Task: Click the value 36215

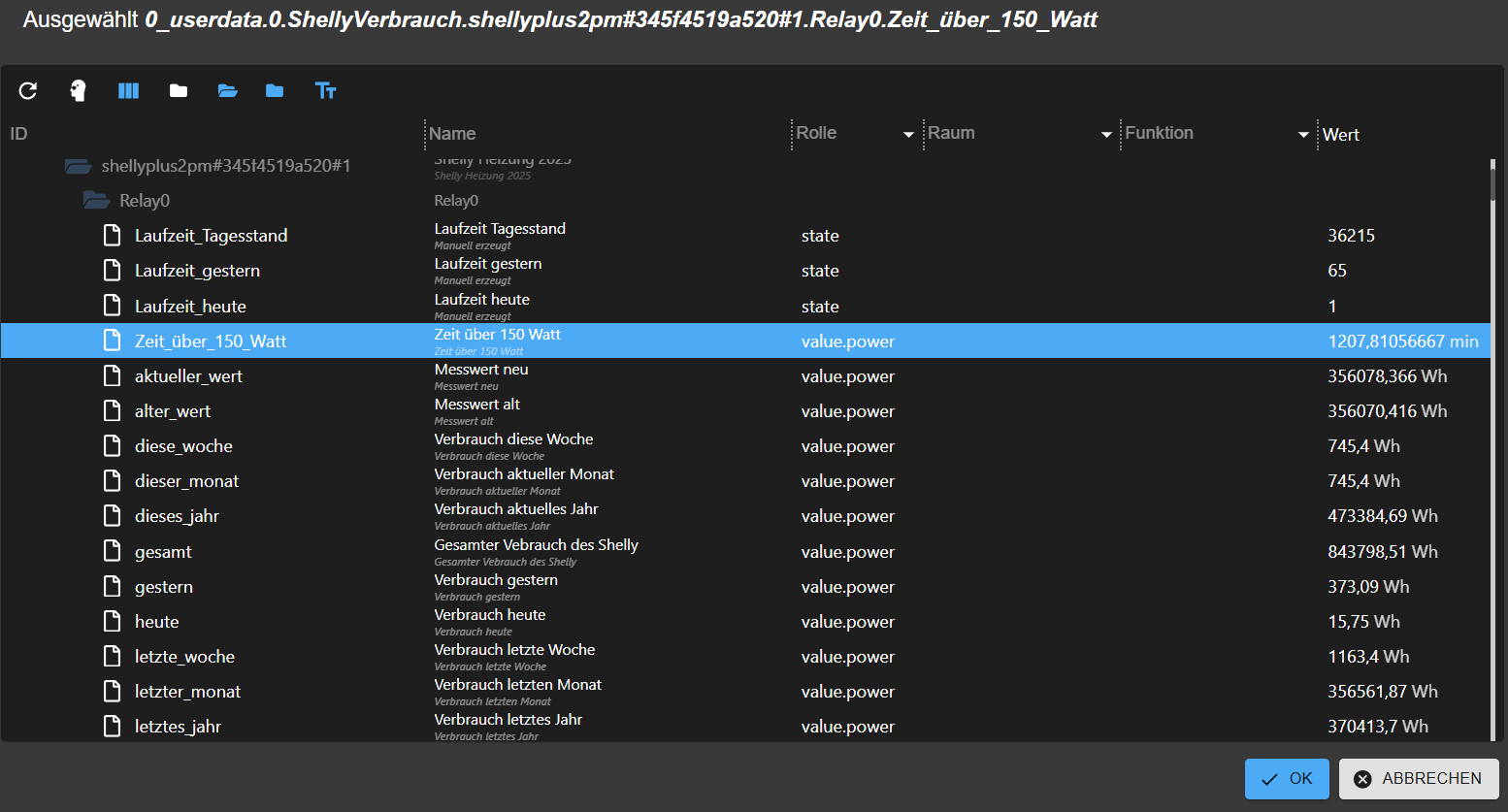Action: tap(1351, 236)
